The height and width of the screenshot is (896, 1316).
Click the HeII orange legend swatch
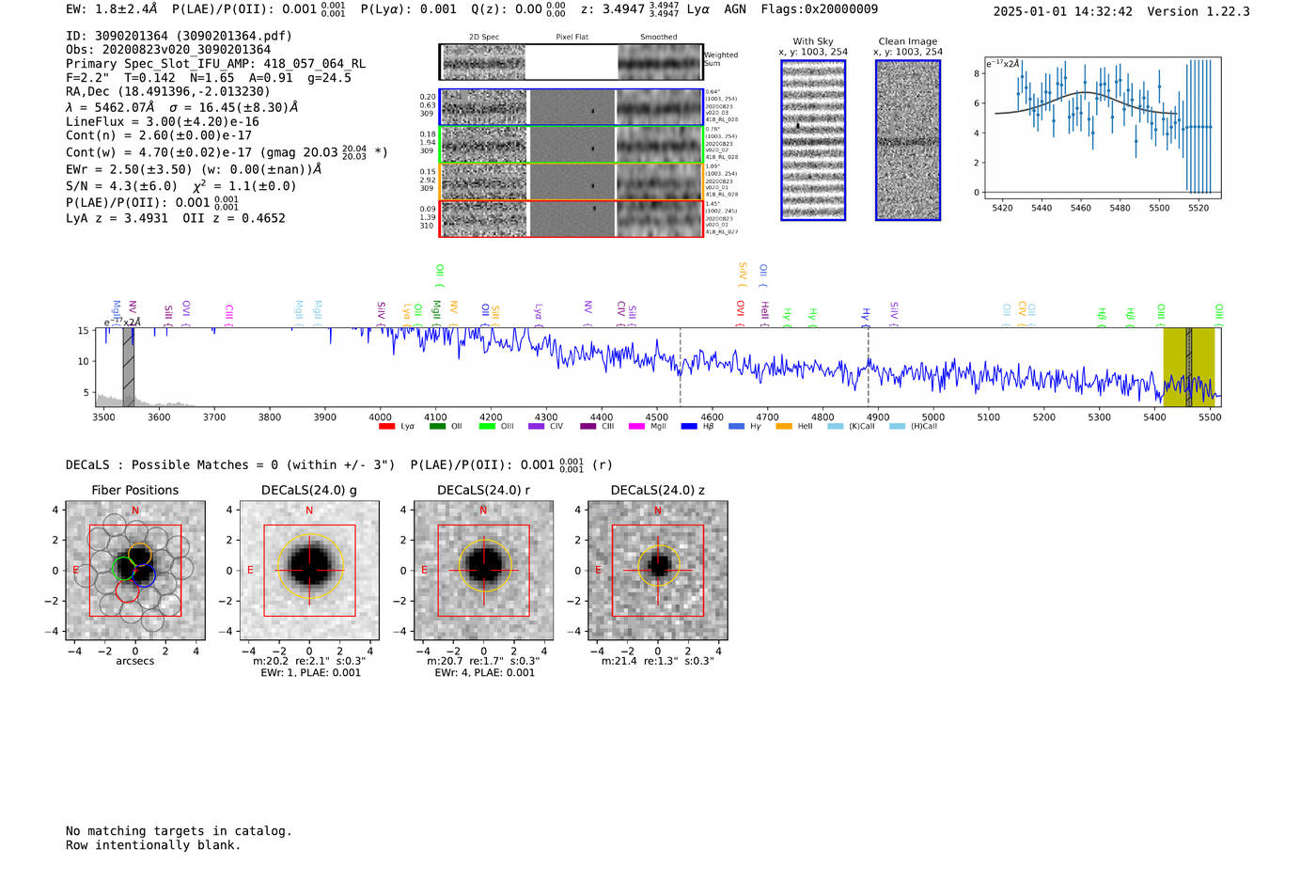pyautogui.click(x=784, y=427)
